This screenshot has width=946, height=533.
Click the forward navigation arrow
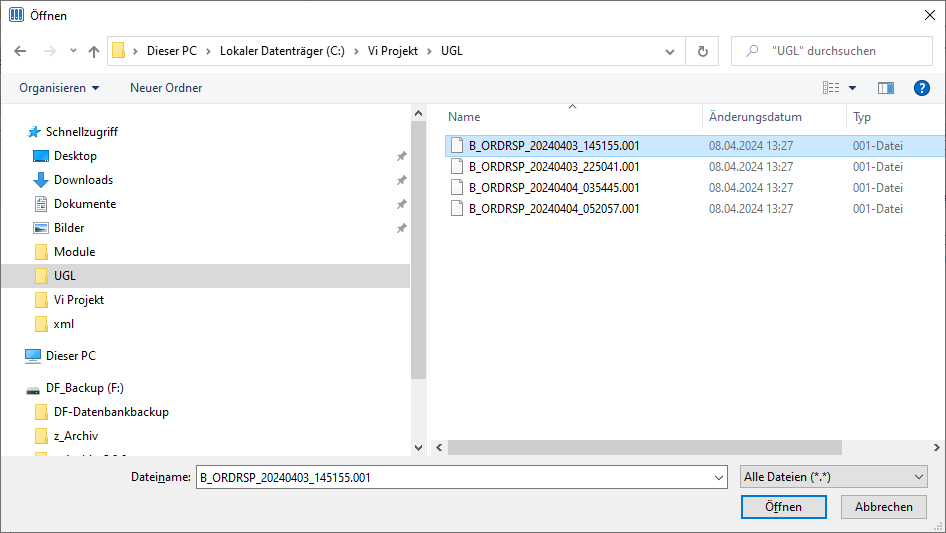click(x=50, y=51)
